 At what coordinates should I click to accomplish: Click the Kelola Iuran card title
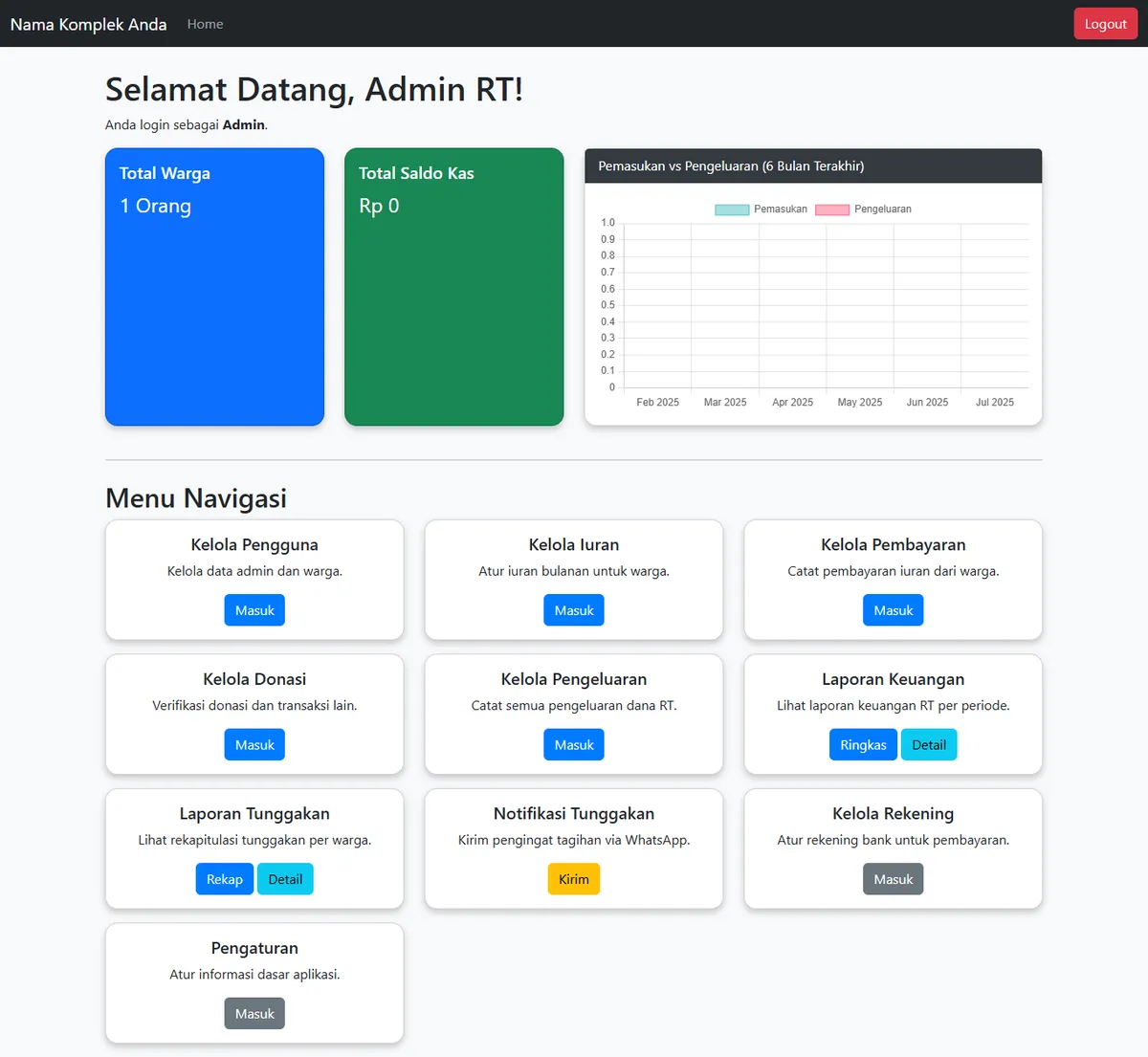pos(574,545)
